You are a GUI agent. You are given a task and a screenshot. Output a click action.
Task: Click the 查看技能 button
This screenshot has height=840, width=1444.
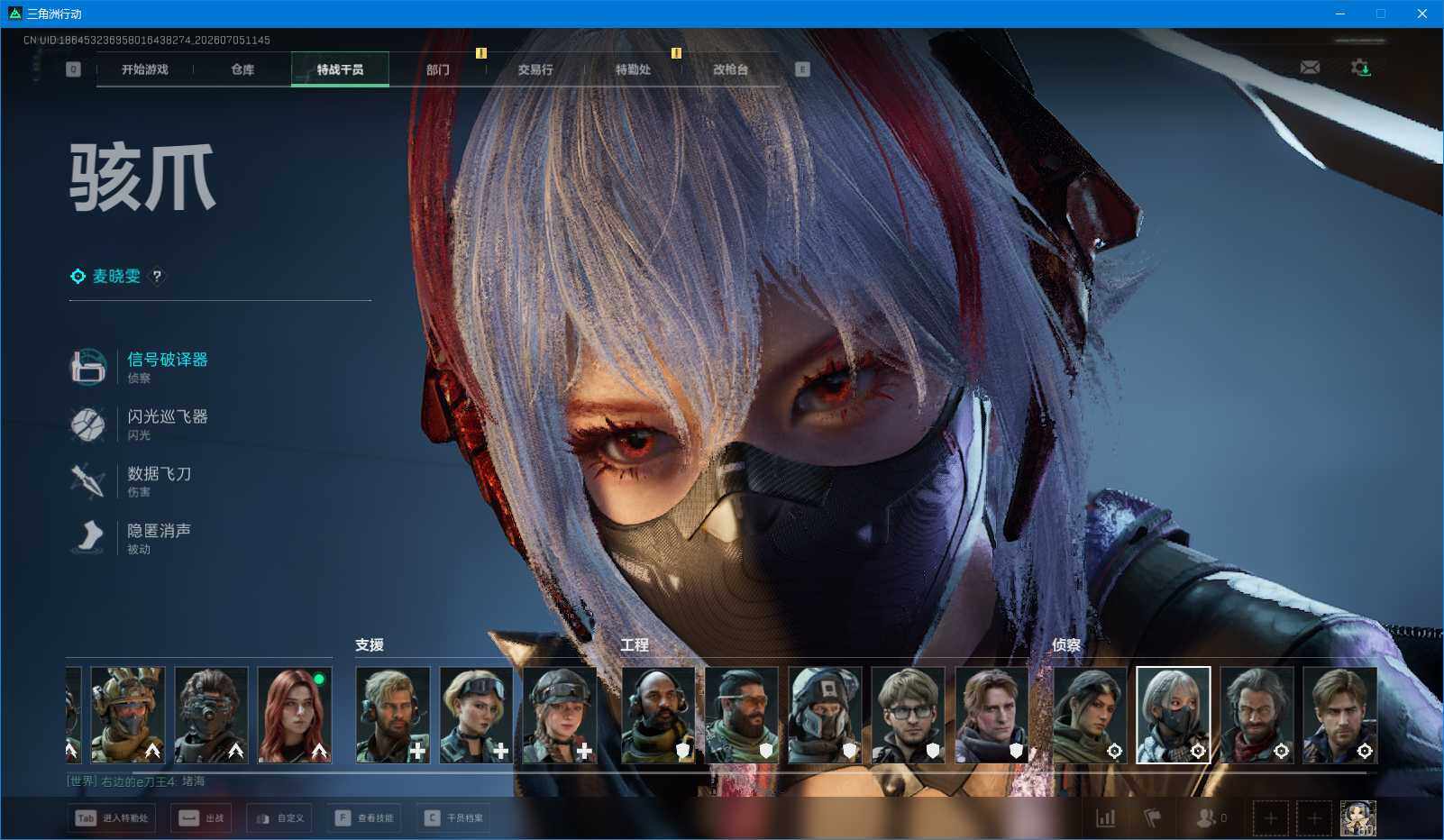[364, 818]
